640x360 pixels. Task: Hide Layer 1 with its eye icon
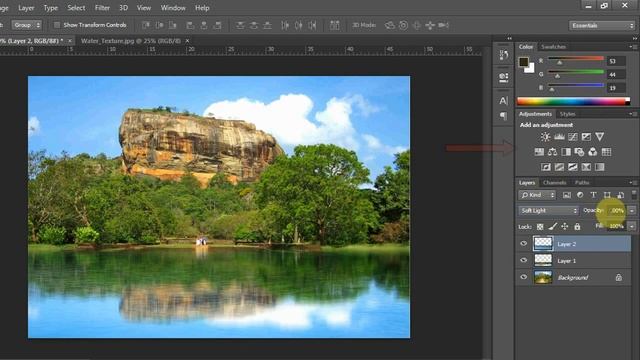point(524,260)
